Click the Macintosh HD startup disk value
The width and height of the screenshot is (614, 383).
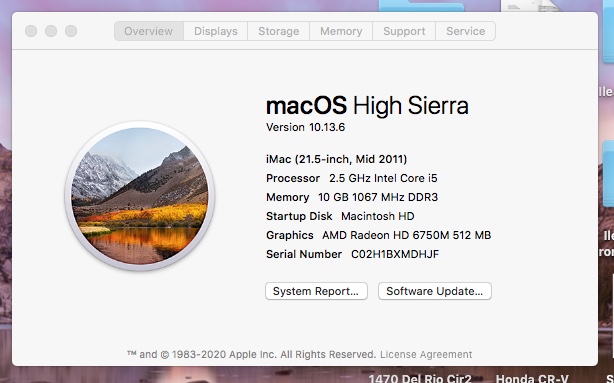pos(377,216)
